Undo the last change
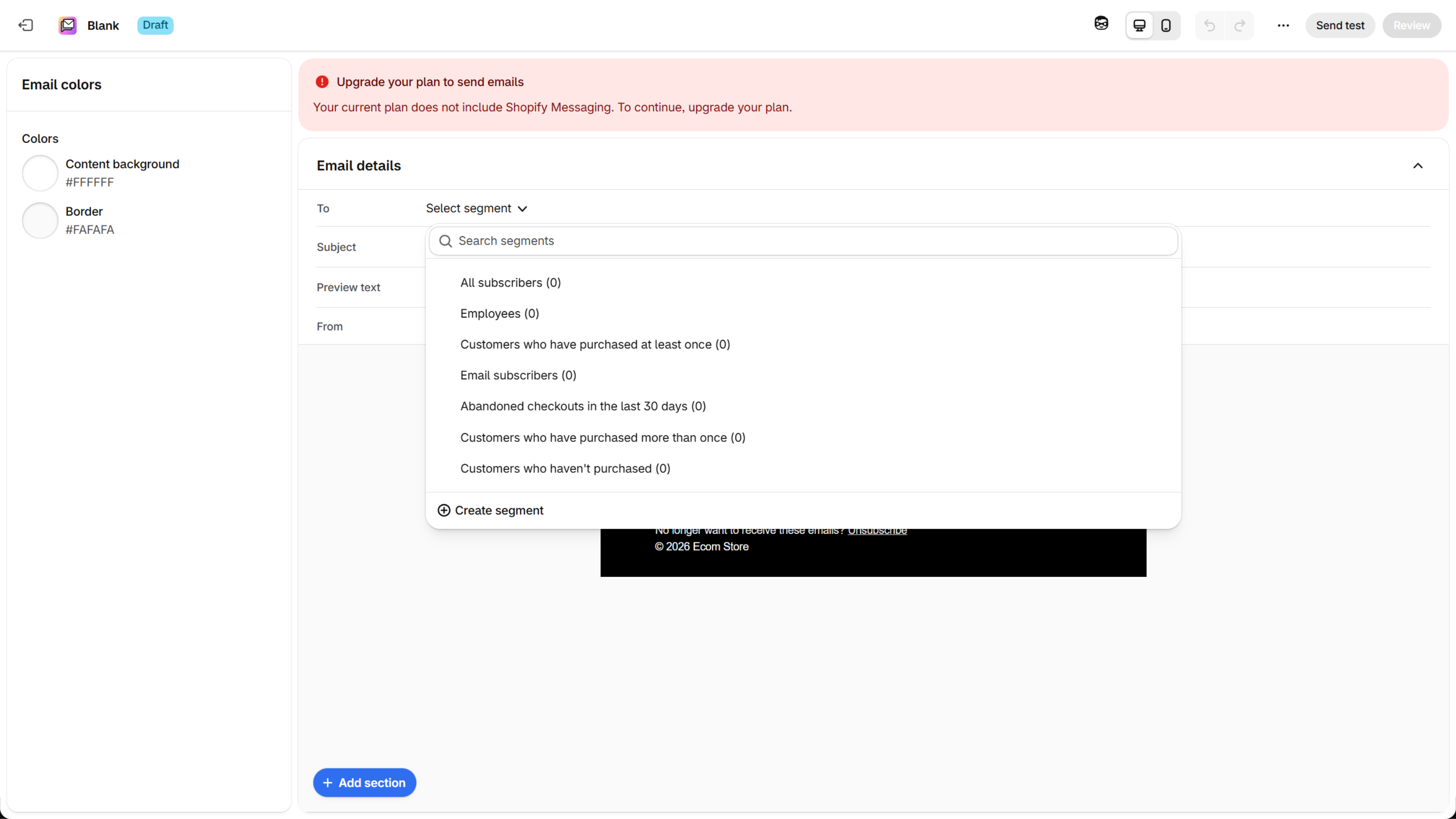The image size is (1456, 819). pos(1209,25)
